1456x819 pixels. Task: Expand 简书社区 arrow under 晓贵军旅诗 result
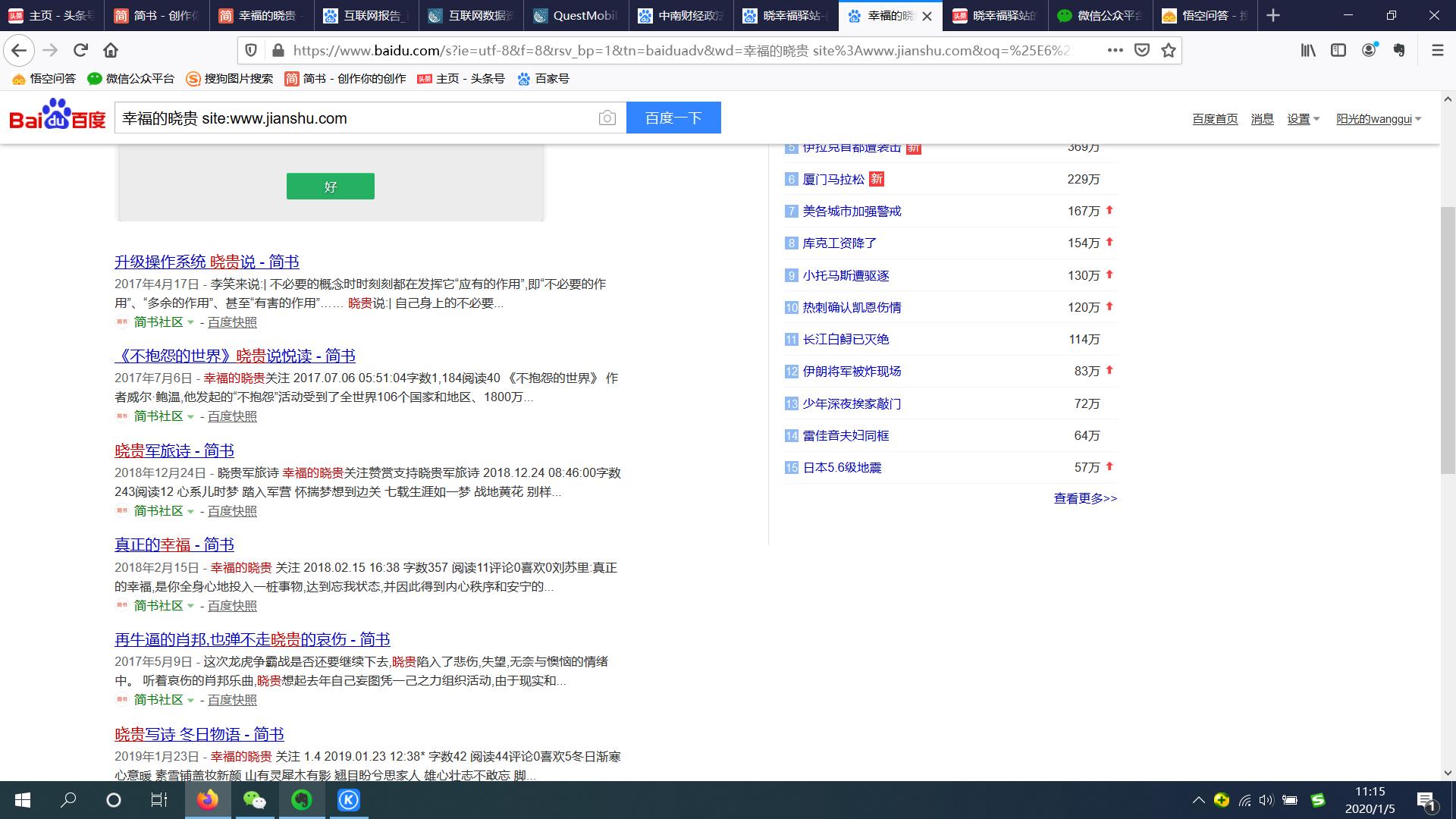tap(190, 512)
